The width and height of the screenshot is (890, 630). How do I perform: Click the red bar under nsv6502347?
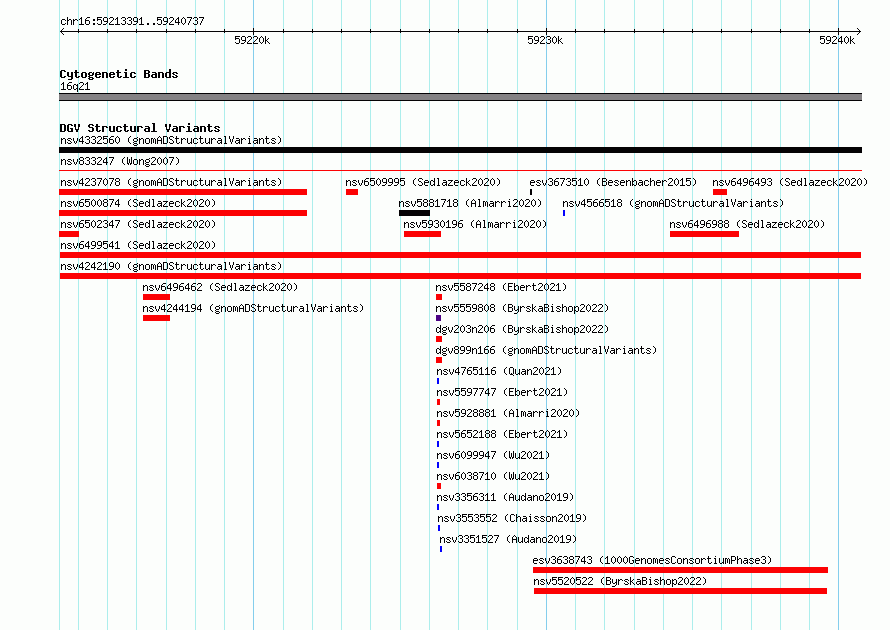tap(69, 234)
